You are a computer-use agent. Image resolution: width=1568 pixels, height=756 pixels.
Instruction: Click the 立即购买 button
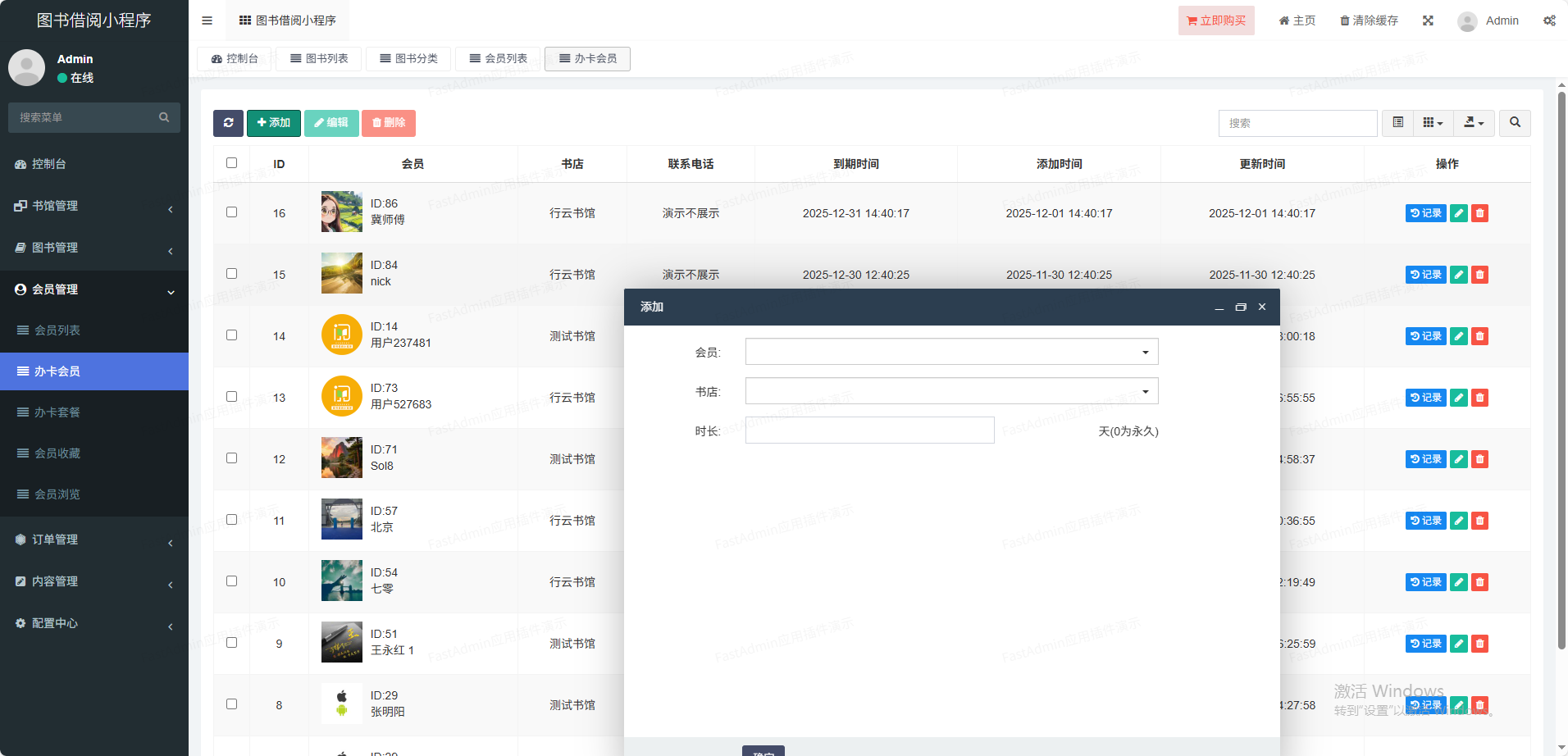click(1215, 20)
